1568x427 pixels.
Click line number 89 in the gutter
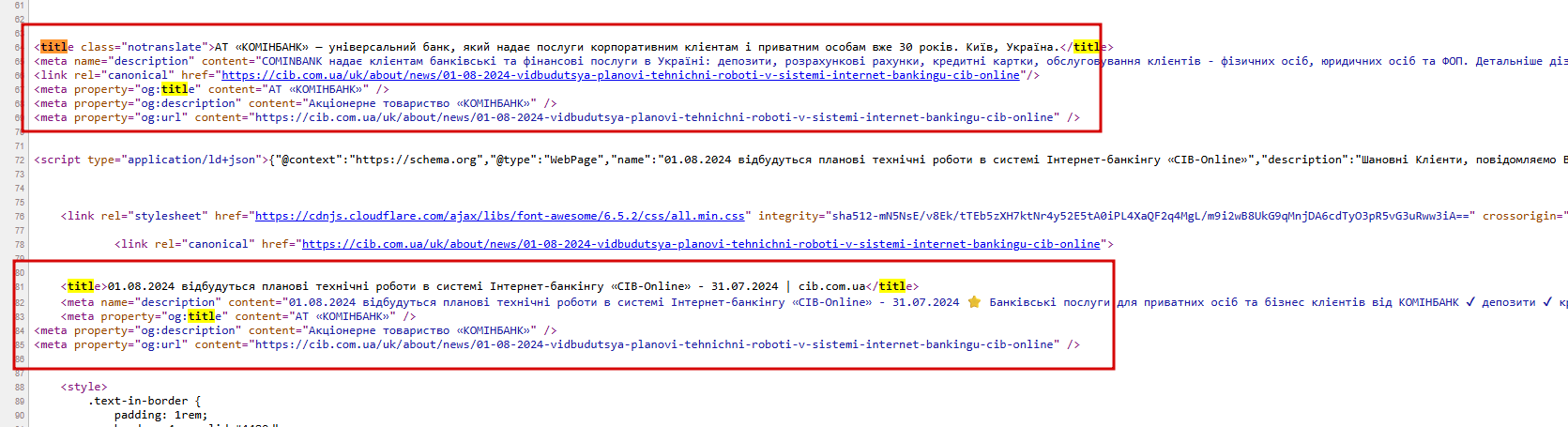point(20,402)
